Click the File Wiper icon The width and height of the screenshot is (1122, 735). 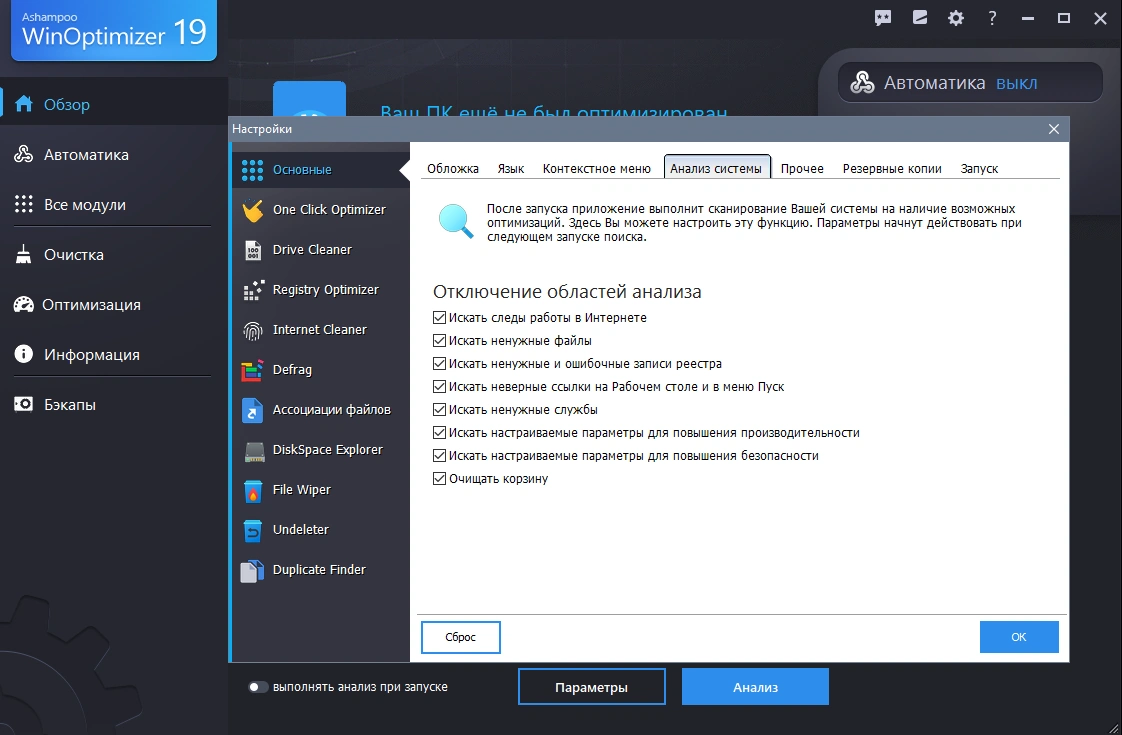point(253,490)
